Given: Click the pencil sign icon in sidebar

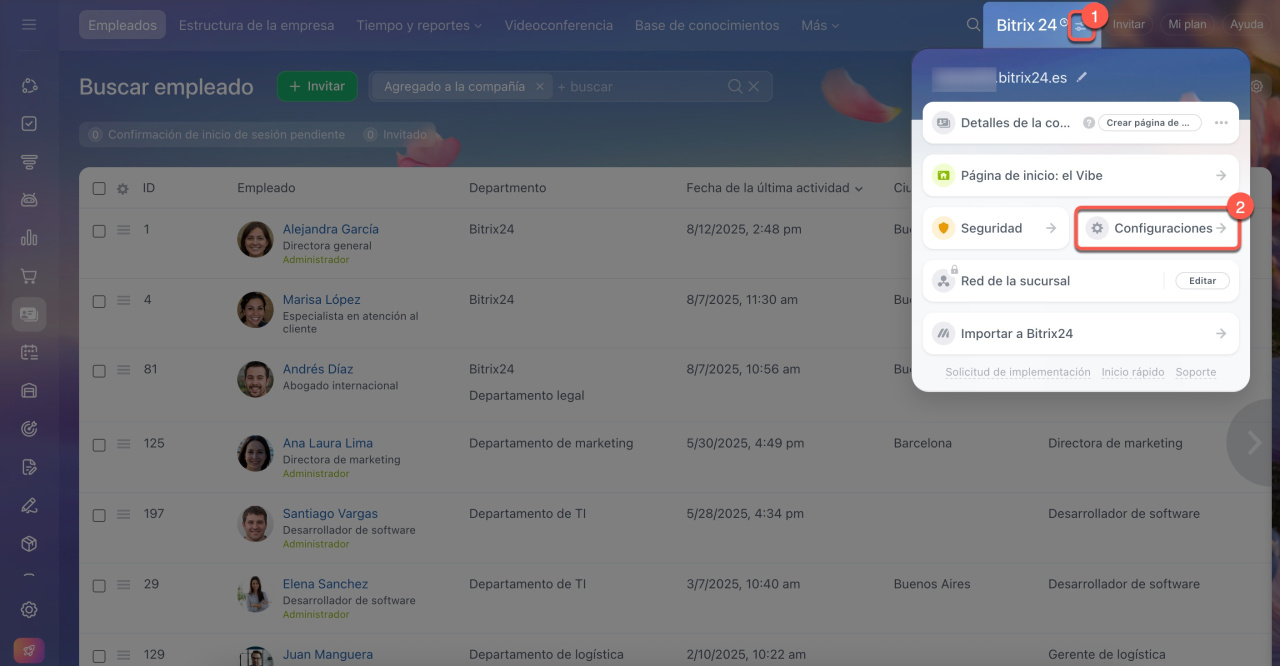Looking at the screenshot, I should [29, 505].
